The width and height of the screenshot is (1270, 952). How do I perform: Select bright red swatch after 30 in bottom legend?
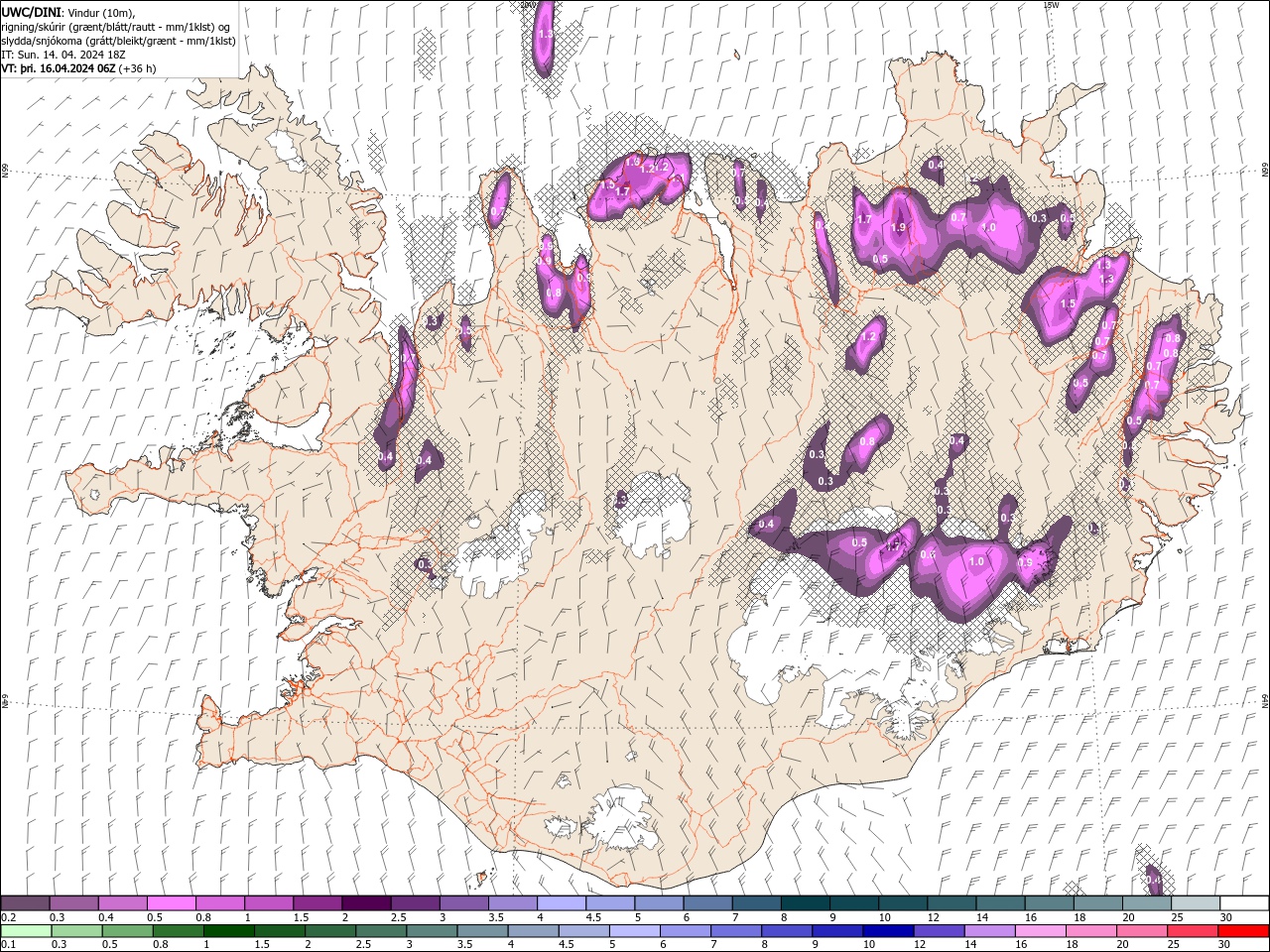[x=1243, y=931]
